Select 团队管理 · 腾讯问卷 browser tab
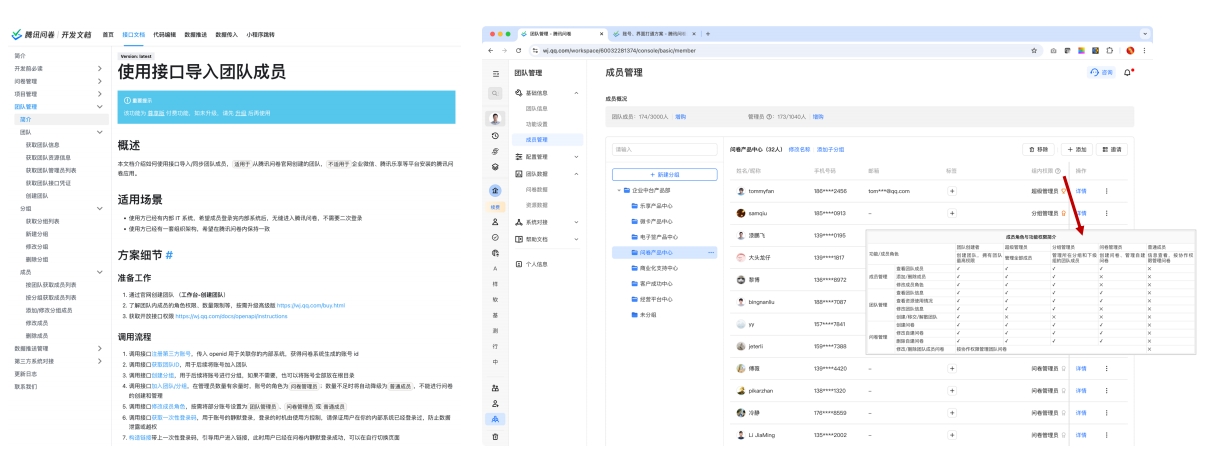The image size is (1205, 461). [561, 35]
